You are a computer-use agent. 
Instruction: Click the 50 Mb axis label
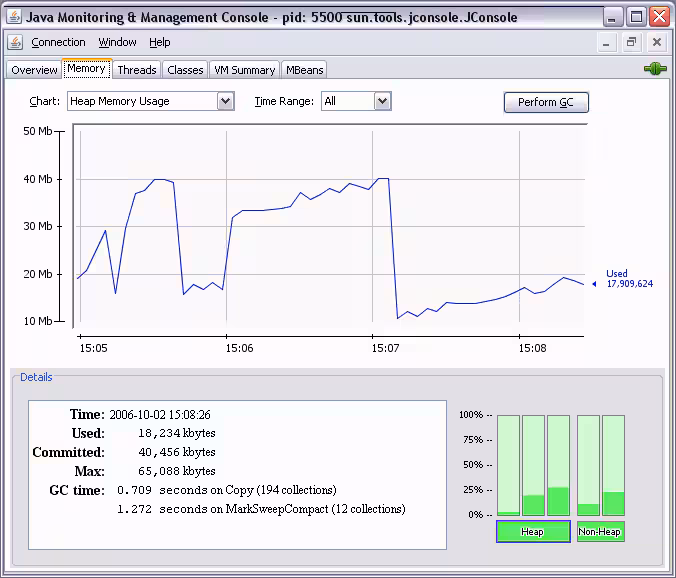[x=38, y=131]
